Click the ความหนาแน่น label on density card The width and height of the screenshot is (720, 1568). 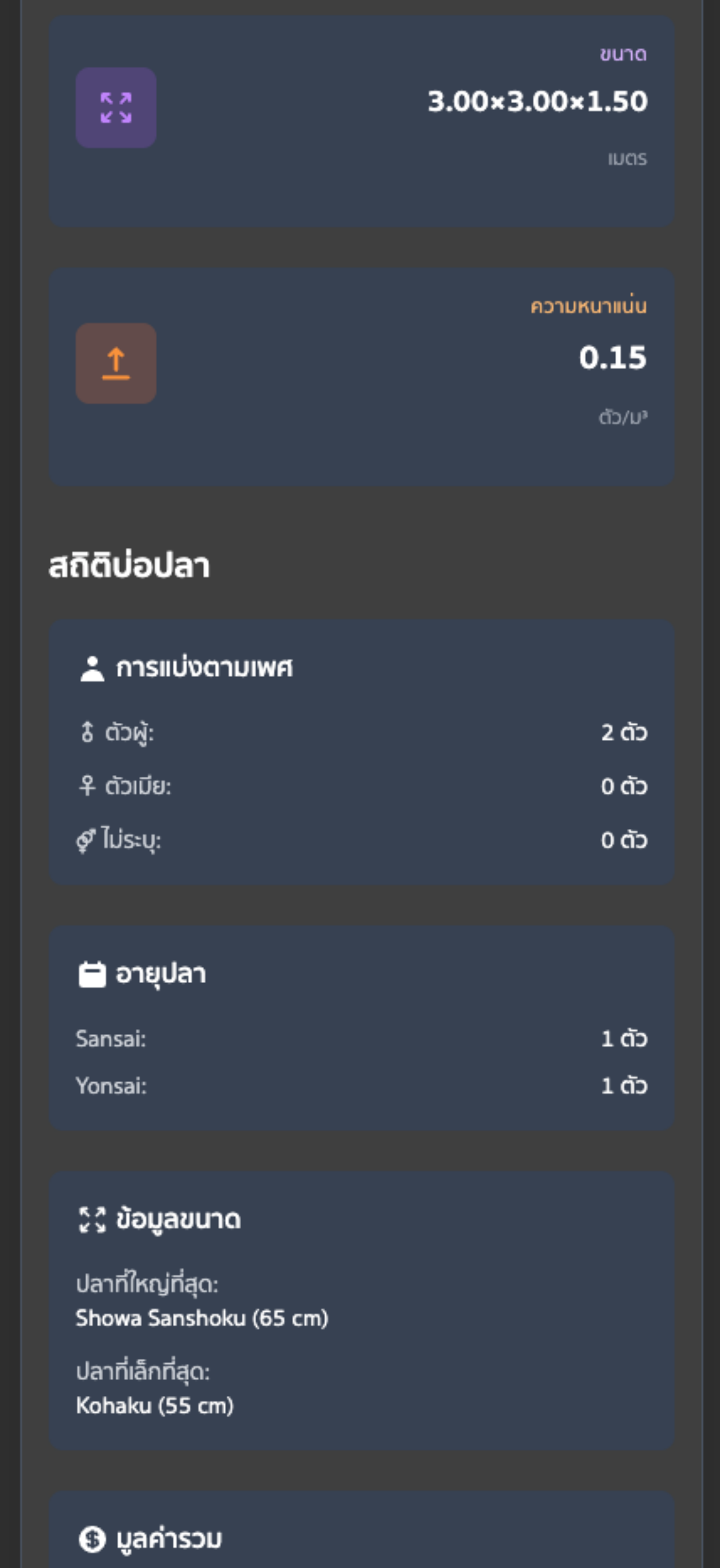[x=588, y=305]
